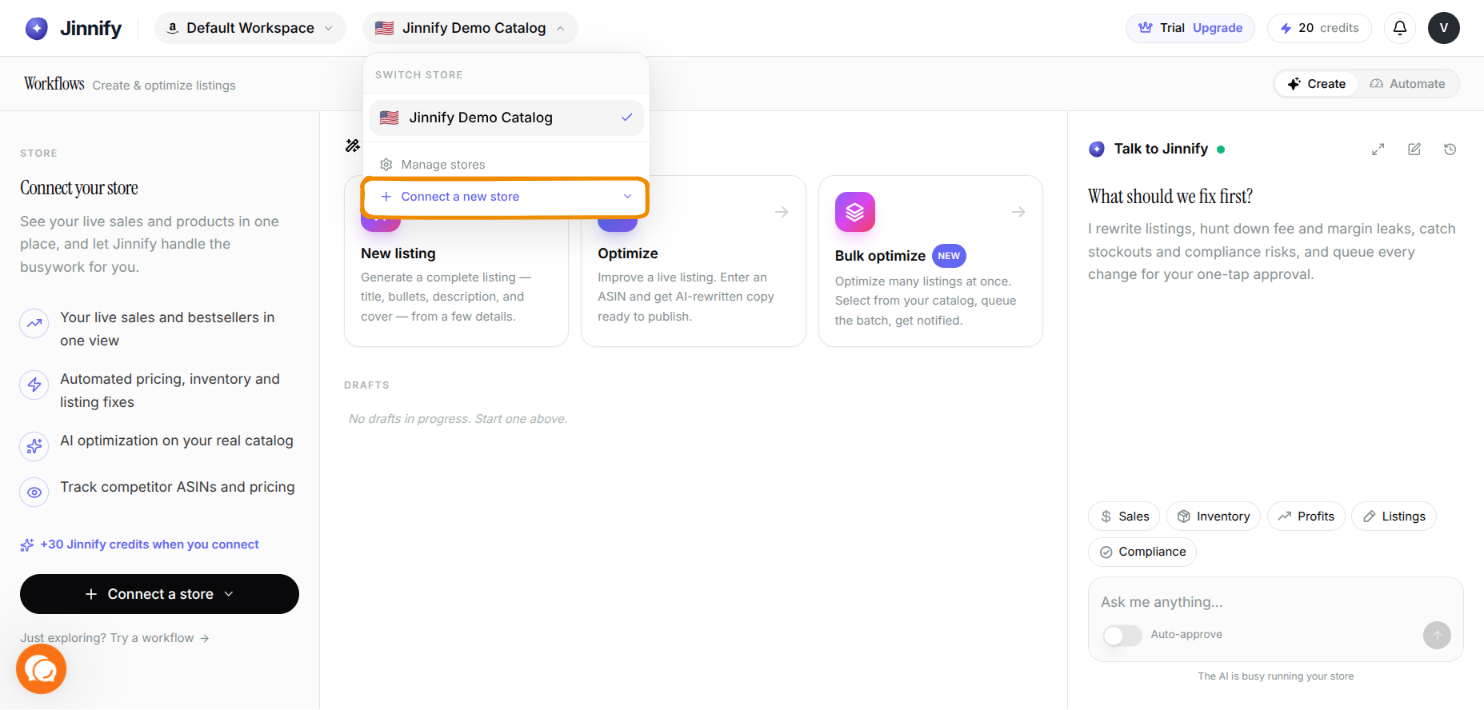Click the No drafts in progress text
Screen dimensions: 1484x710
coord(458,419)
